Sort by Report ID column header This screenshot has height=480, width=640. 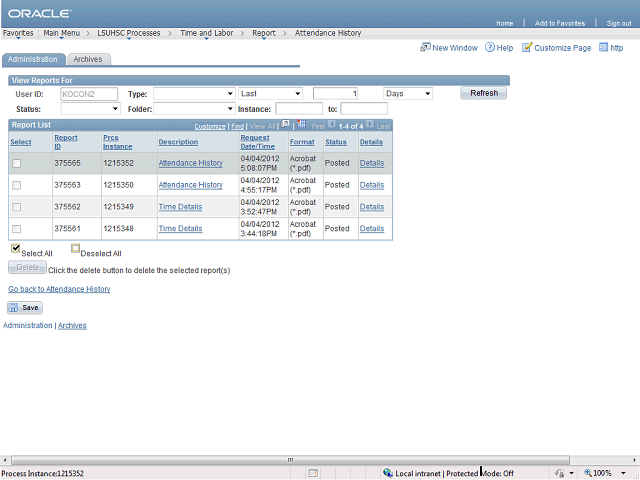66,142
